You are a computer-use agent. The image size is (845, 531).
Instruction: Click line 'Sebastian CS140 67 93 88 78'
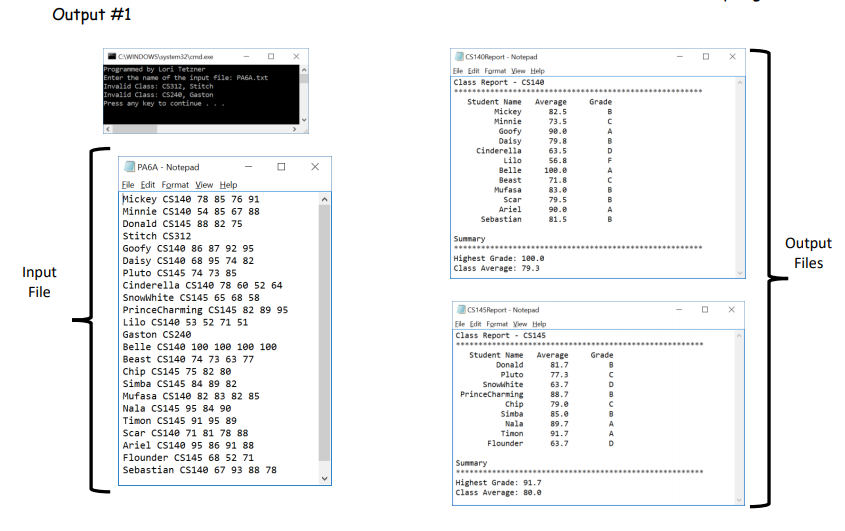(x=199, y=470)
